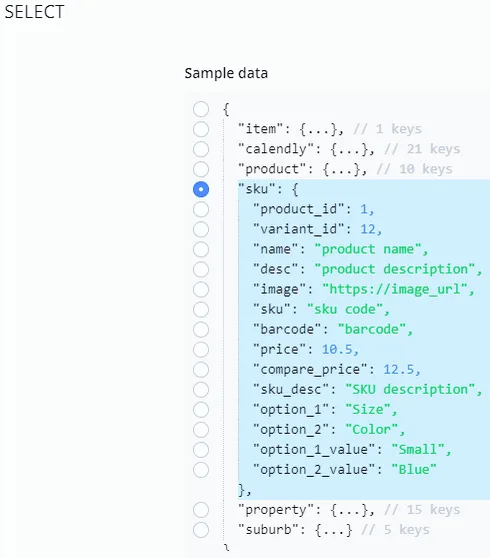Select the "compare_price" radio button

[201, 369]
